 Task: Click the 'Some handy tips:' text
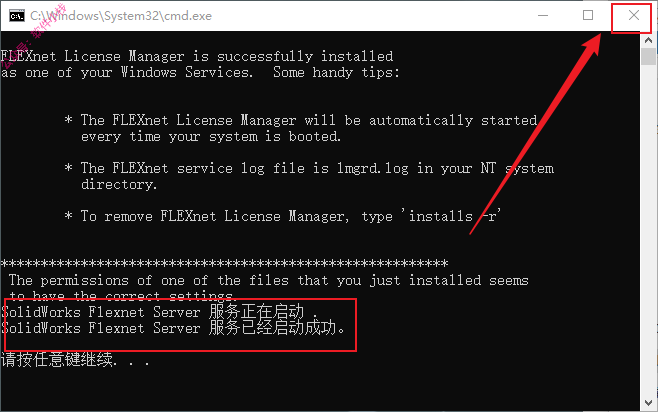(337, 72)
